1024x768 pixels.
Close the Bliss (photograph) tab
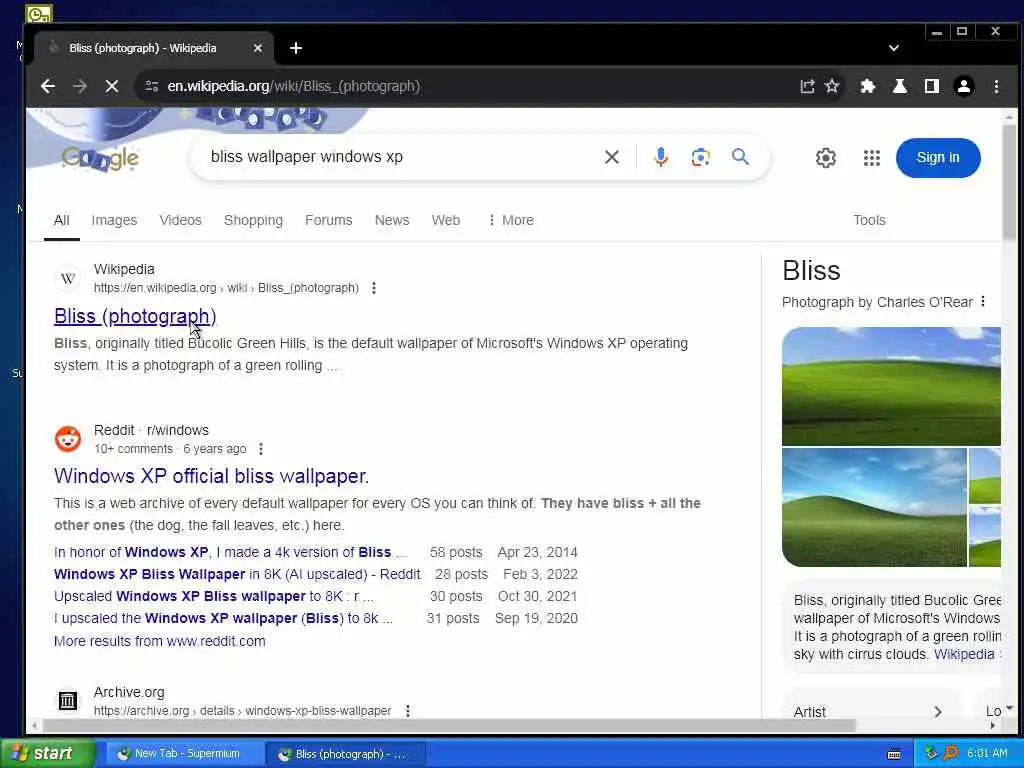pyautogui.click(x=258, y=48)
